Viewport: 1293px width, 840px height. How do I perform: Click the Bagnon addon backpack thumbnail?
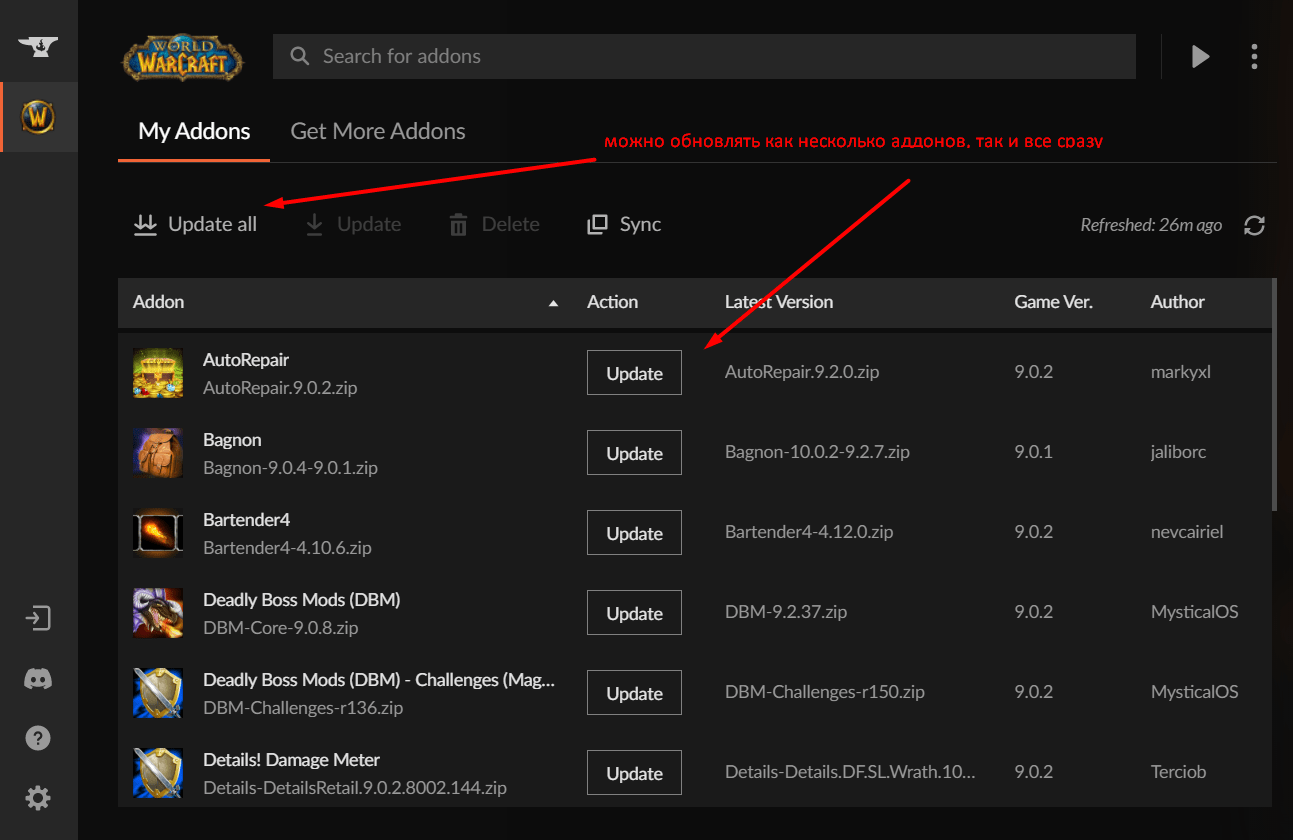(158, 453)
